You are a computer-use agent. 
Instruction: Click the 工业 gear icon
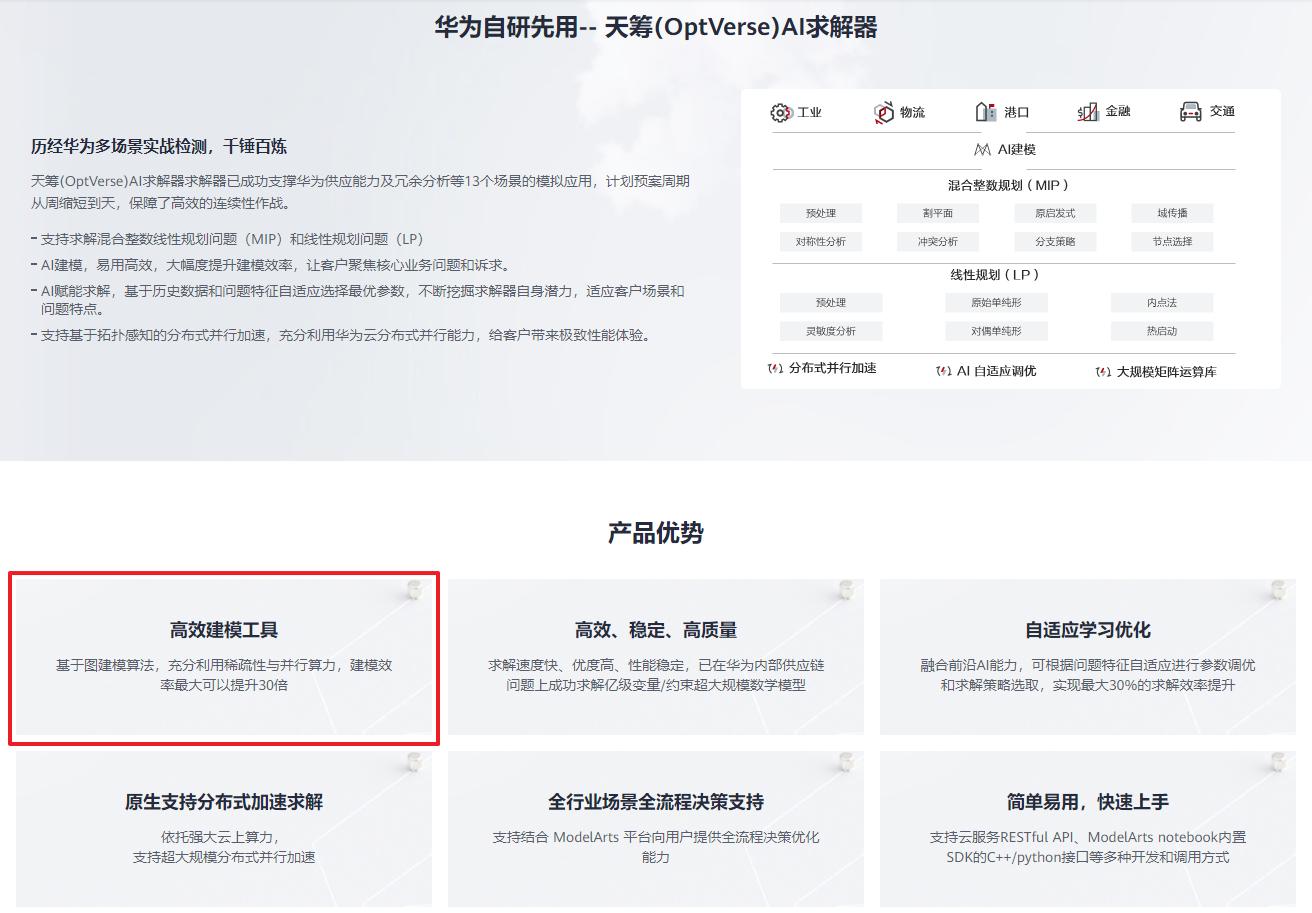pyautogui.click(x=781, y=112)
